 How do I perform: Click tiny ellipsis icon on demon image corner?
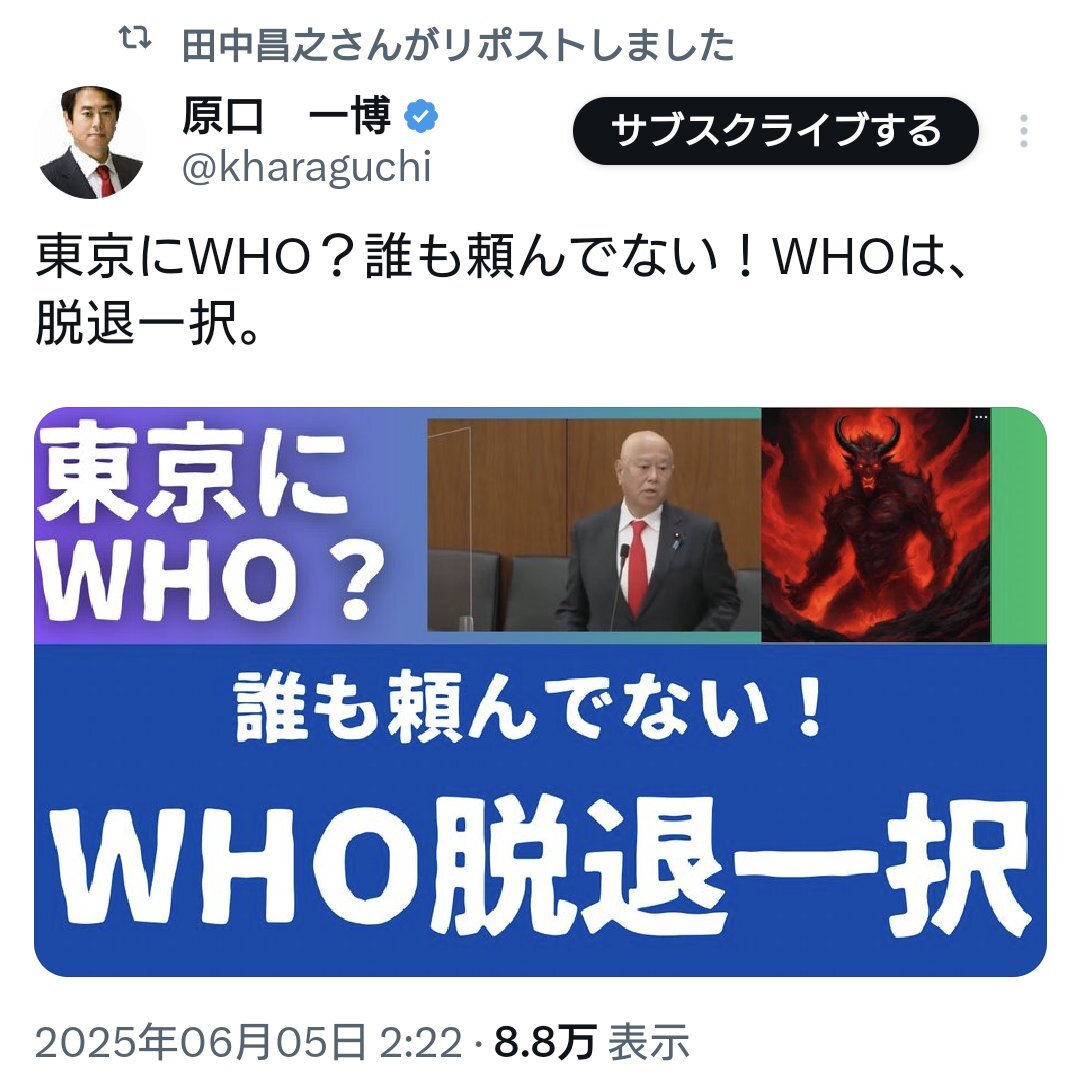click(981, 417)
